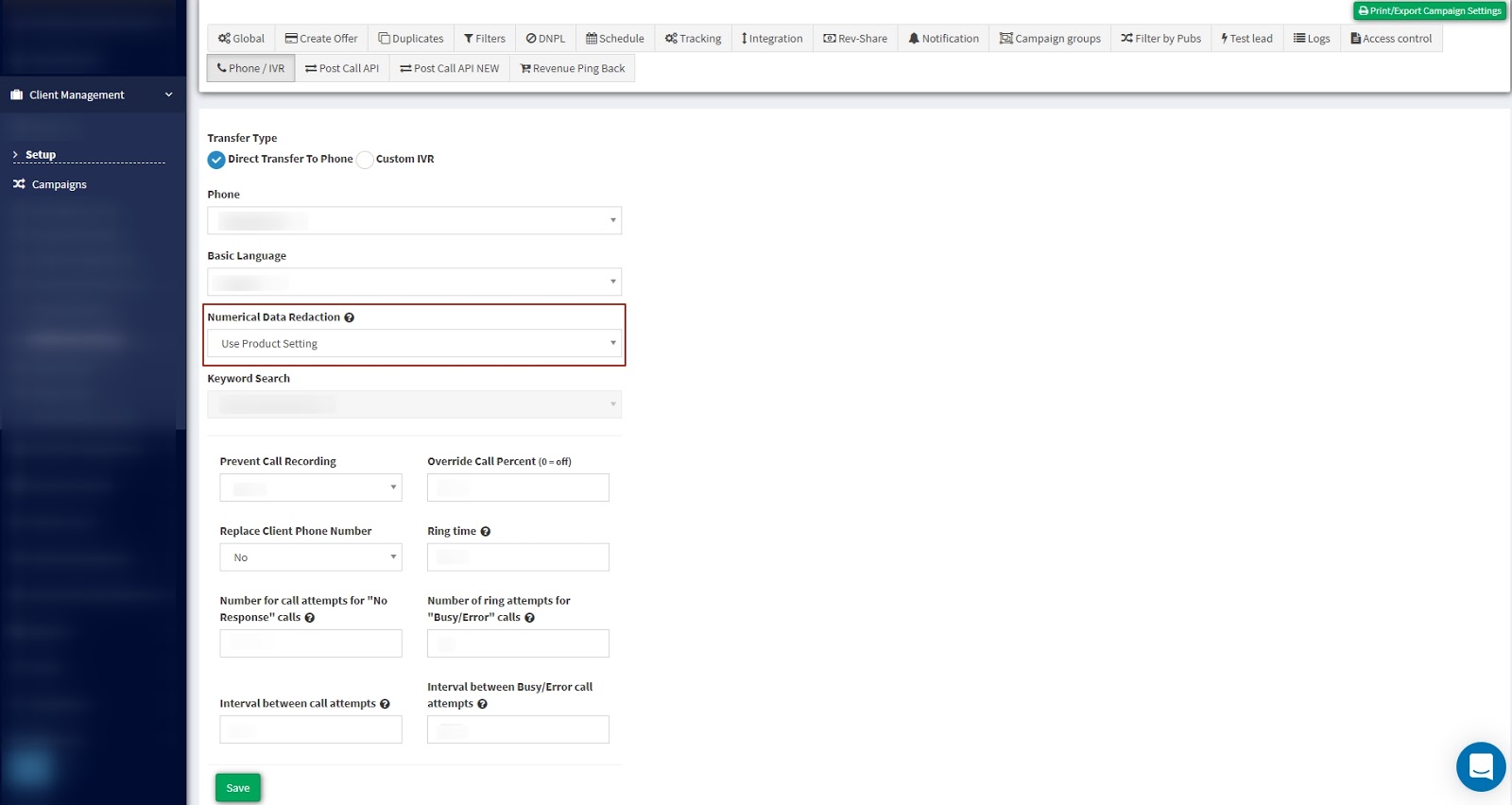Click help icon next to Interval between call attempts
The height and width of the screenshot is (805, 1512).
pyautogui.click(x=385, y=704)
